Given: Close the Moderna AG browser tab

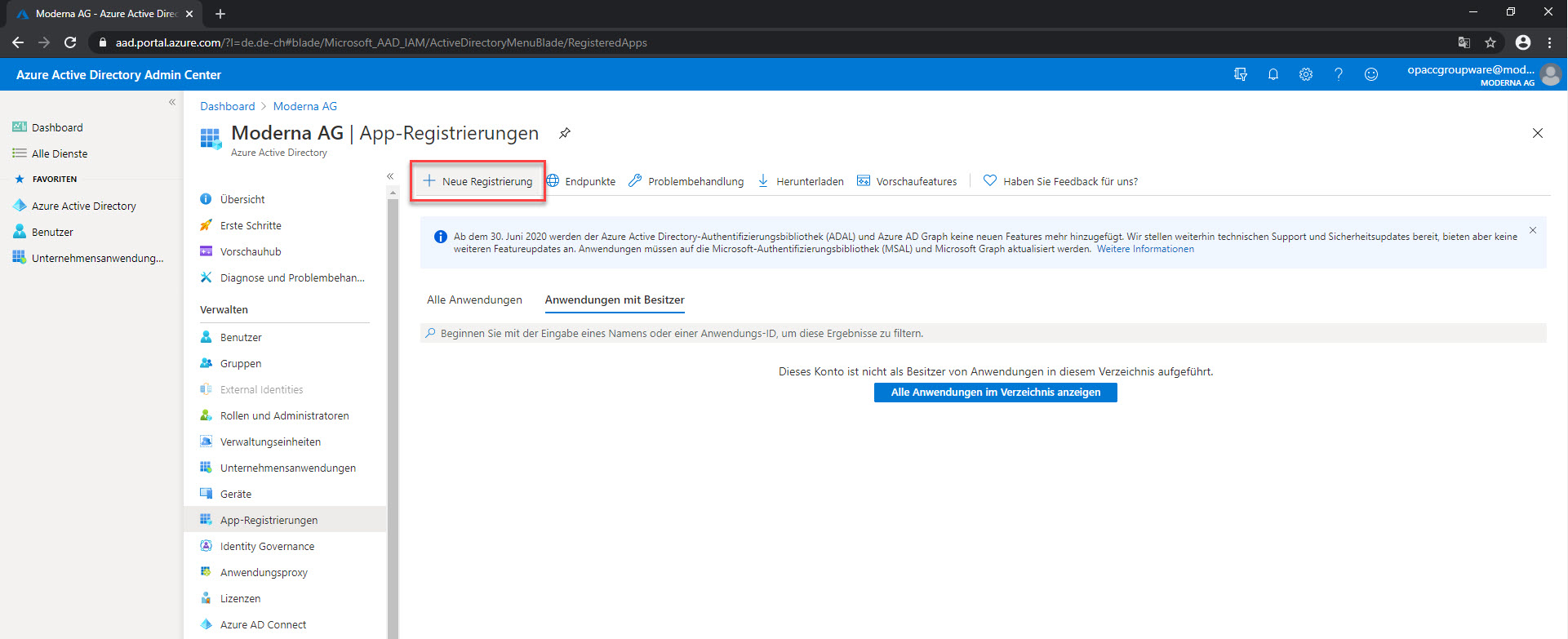Looking at the screenshot, I should (x=189, y=14).
